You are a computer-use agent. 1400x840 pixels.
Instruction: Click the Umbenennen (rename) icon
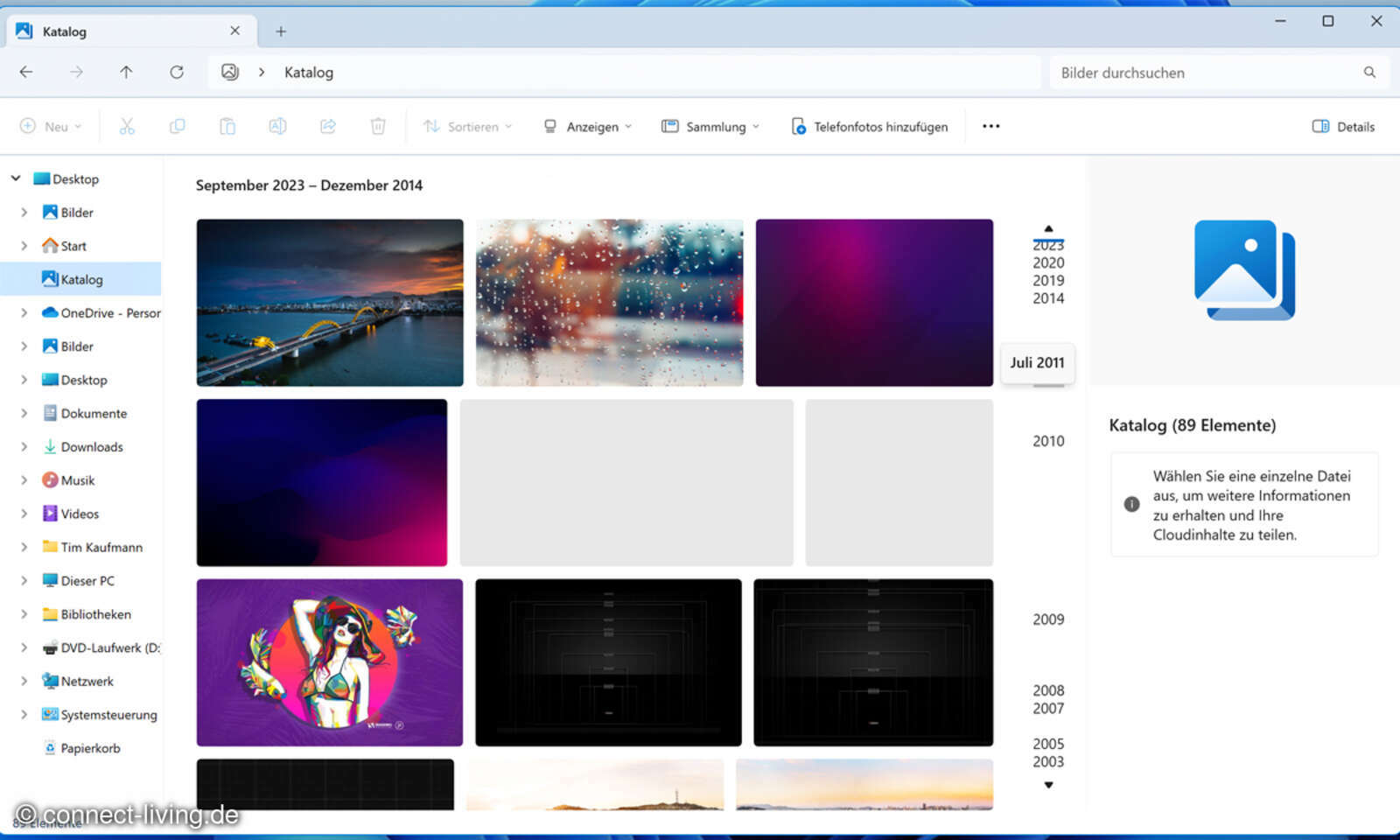pyautogui.click(x=277, y=125)
